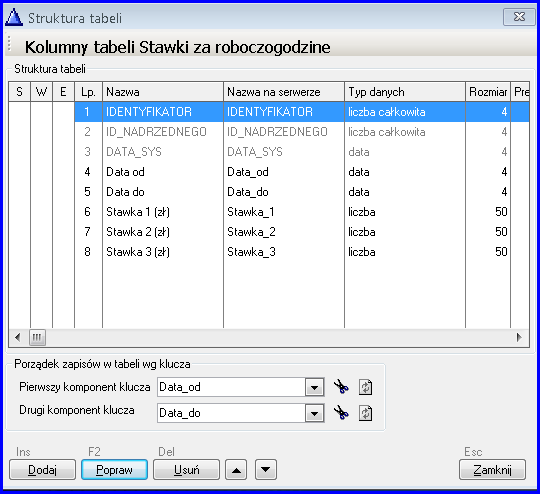
Task: Click the Dodaj button
Action: click(42, 470)
